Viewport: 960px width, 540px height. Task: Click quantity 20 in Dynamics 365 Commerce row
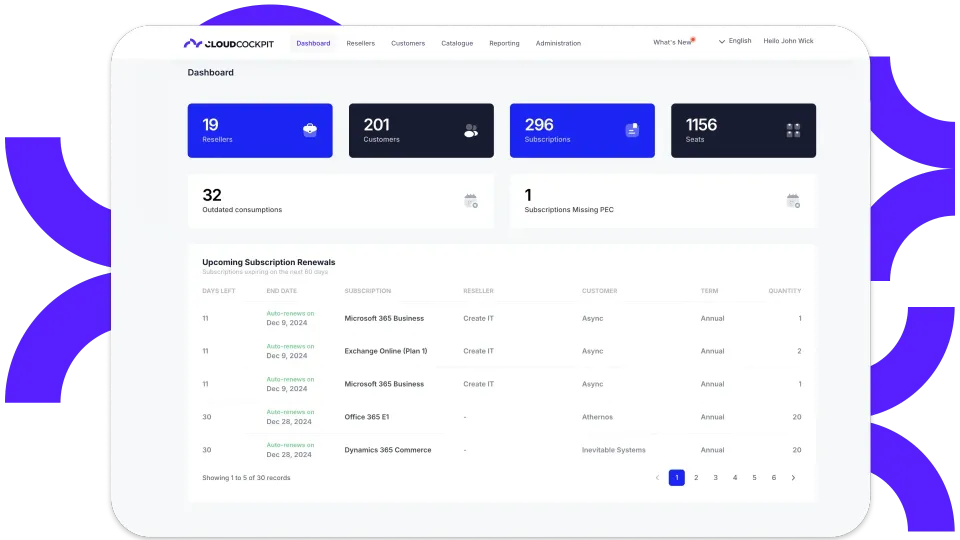coord(797,450)
